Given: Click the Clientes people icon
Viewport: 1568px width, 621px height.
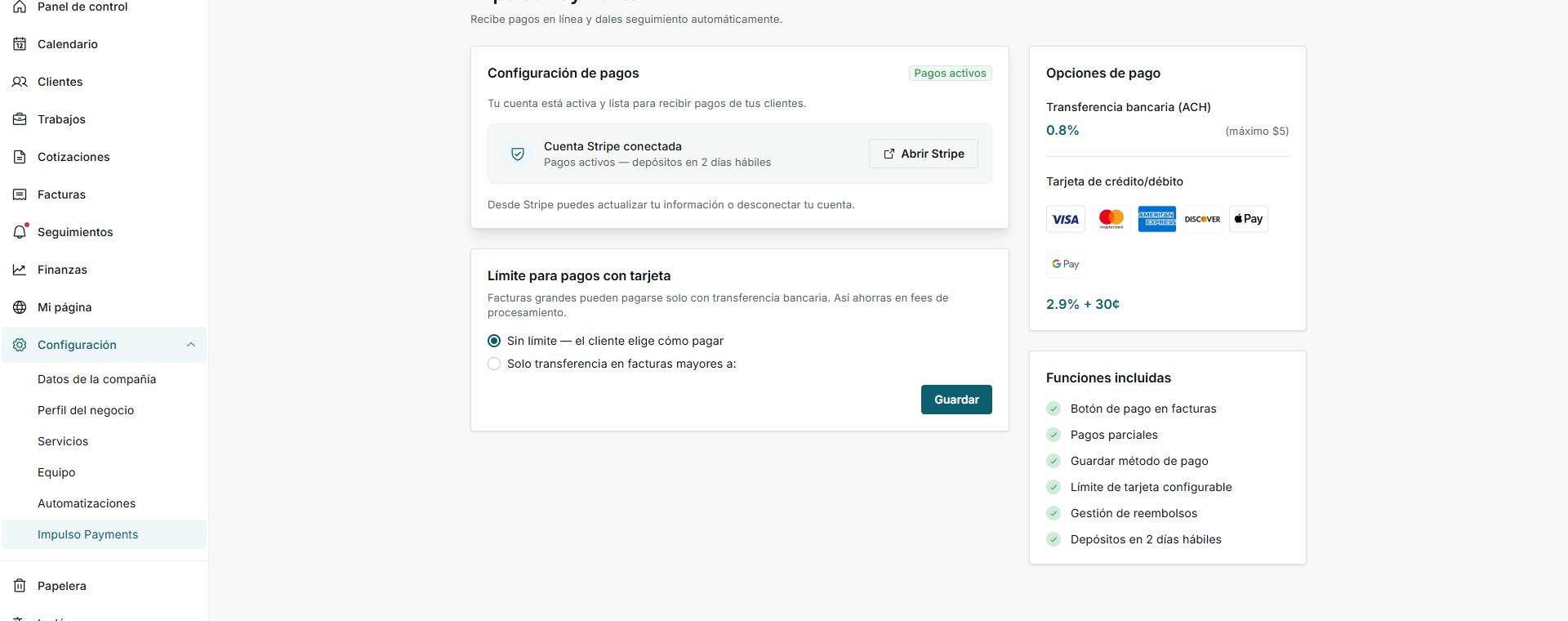Looking at the screenshot, I should pos(20,82).
